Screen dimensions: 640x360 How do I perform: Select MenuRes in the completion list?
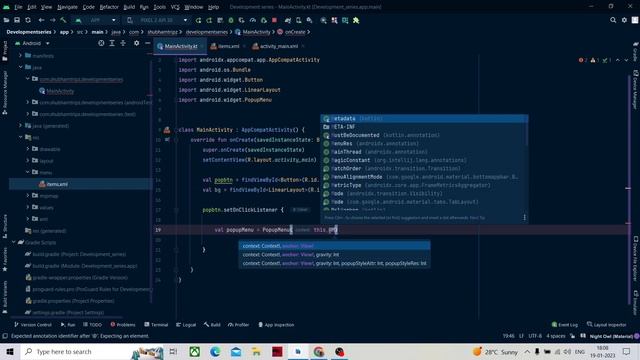pyautogui.click(x=424, y=144)
